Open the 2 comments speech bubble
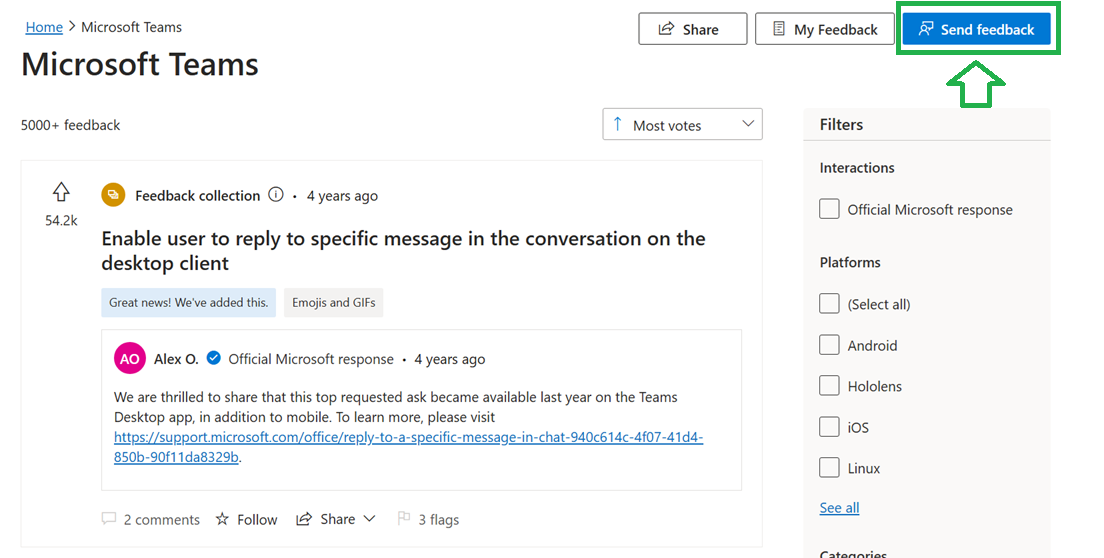This screenshot has height=558, width=1104. tap(108, 519)
